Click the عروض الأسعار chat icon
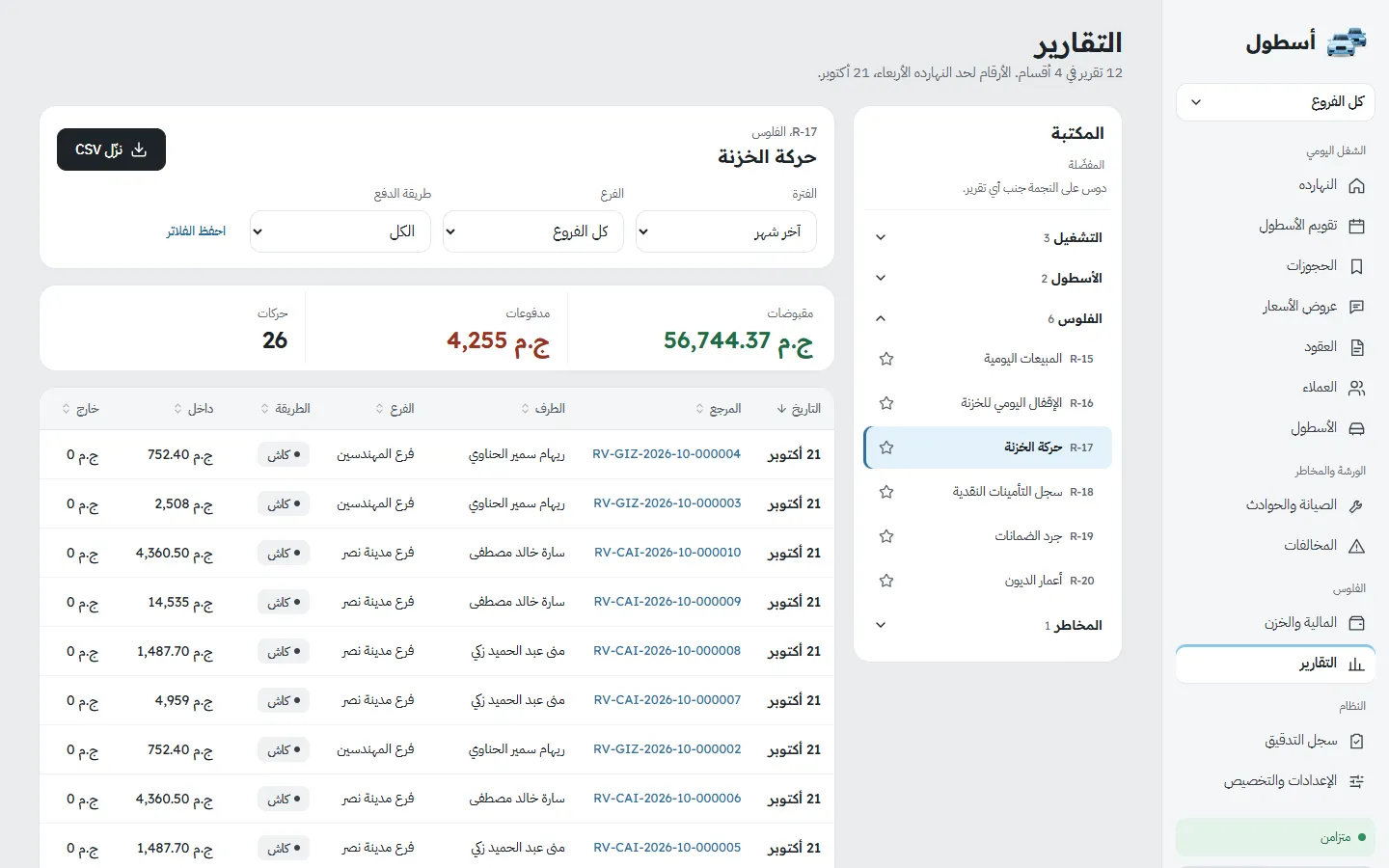This screenshot has width=1389, height=868. click(x=1356, y=307)
